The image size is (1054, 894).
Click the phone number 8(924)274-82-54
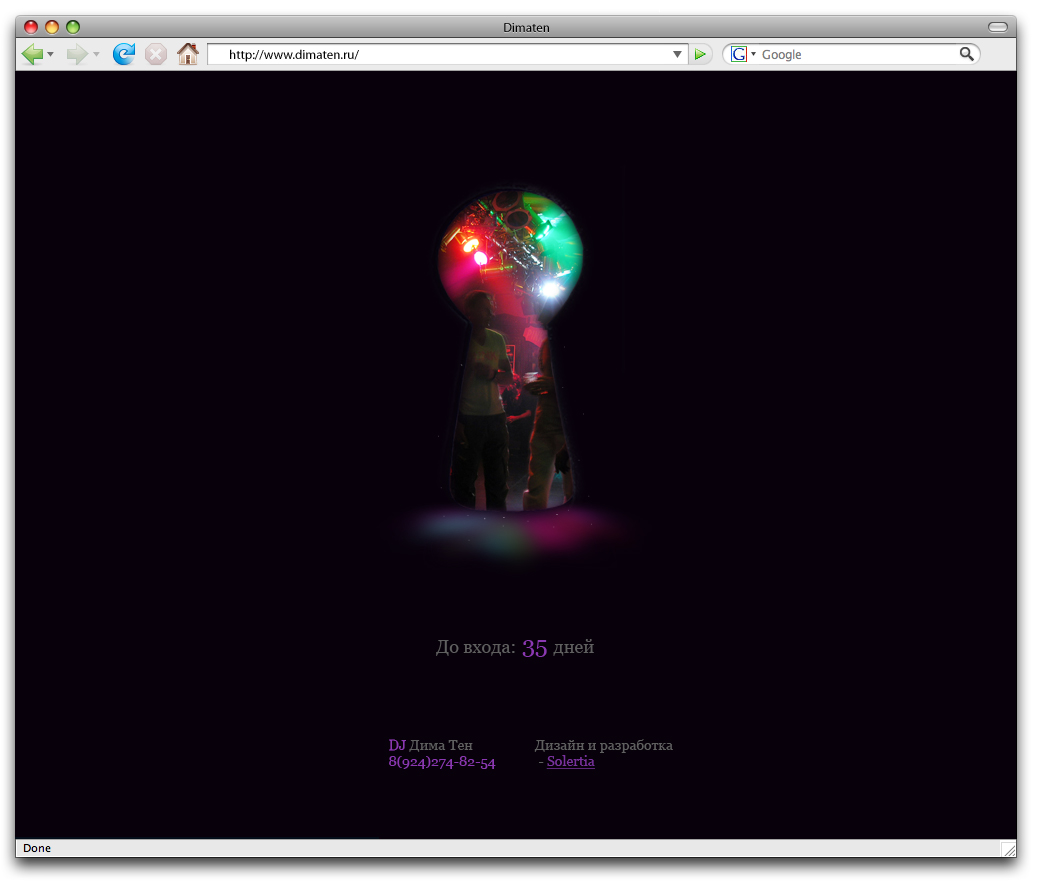point(442,762)
